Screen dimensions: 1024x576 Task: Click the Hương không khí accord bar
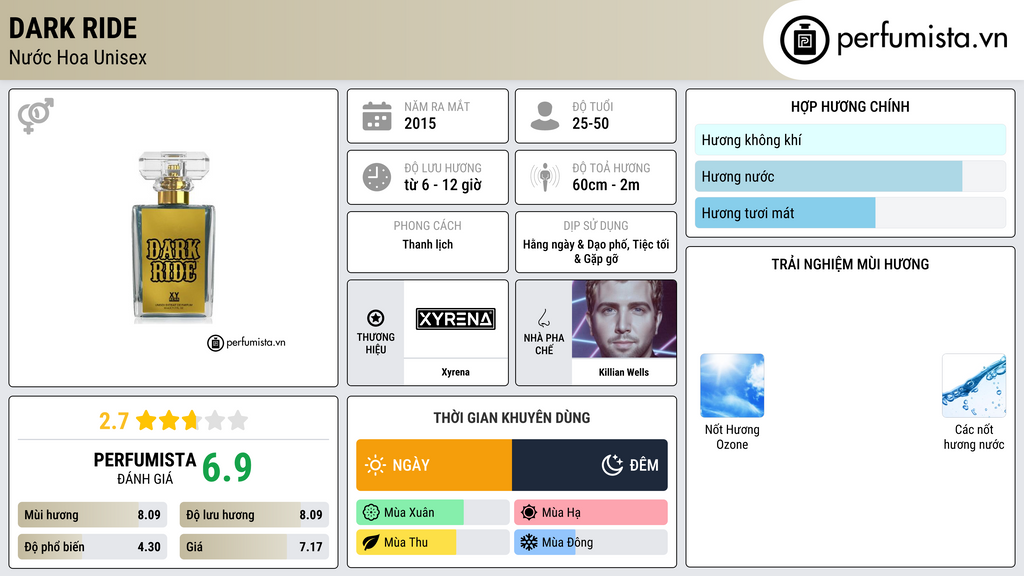[x=850, y=140]
